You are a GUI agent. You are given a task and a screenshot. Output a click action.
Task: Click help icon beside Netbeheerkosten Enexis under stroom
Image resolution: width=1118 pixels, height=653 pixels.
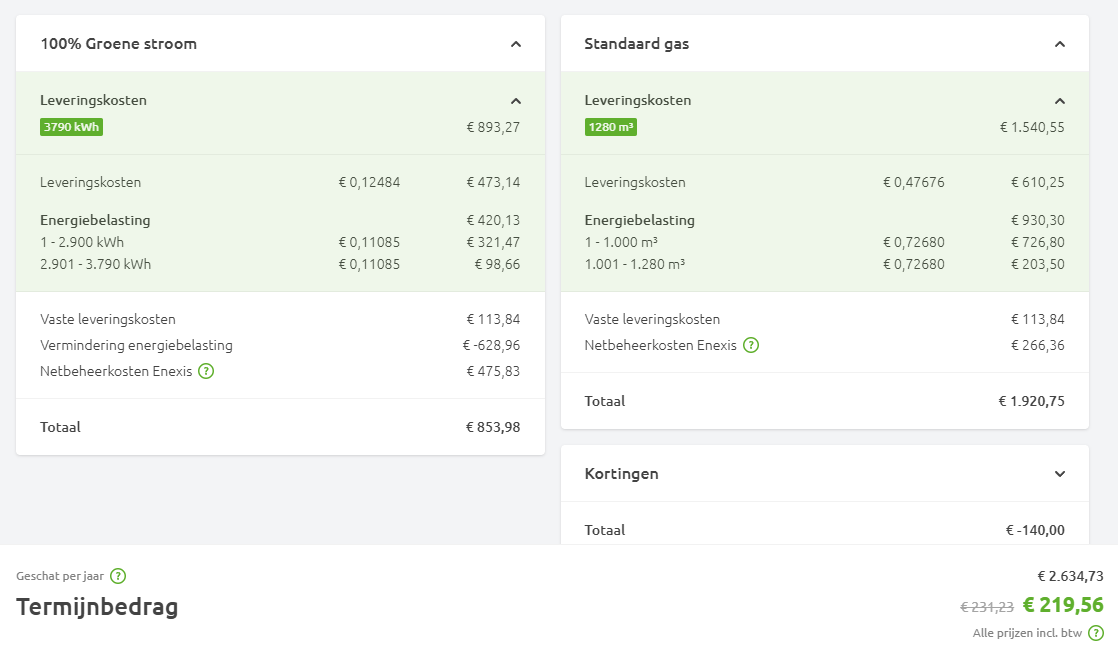(206, 371)
